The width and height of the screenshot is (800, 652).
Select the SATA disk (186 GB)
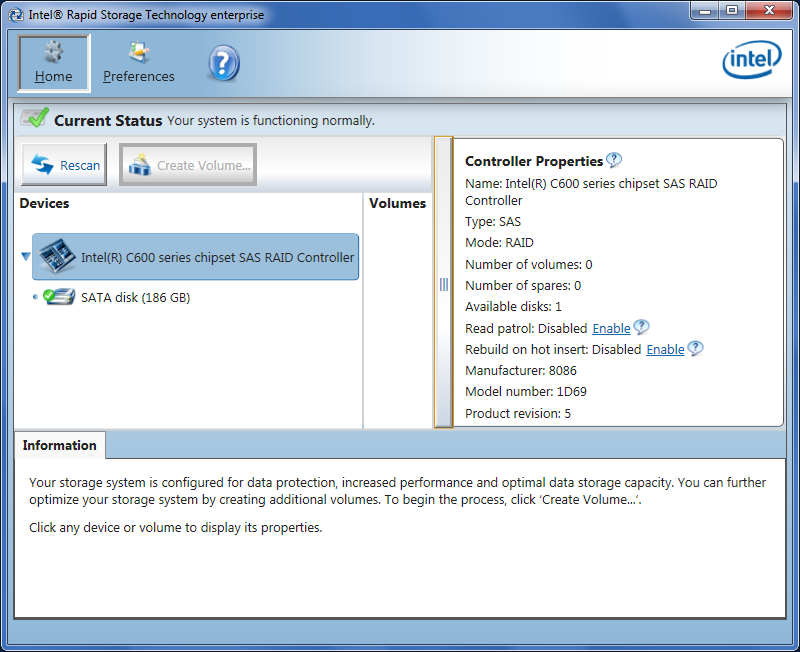point(135,297)
